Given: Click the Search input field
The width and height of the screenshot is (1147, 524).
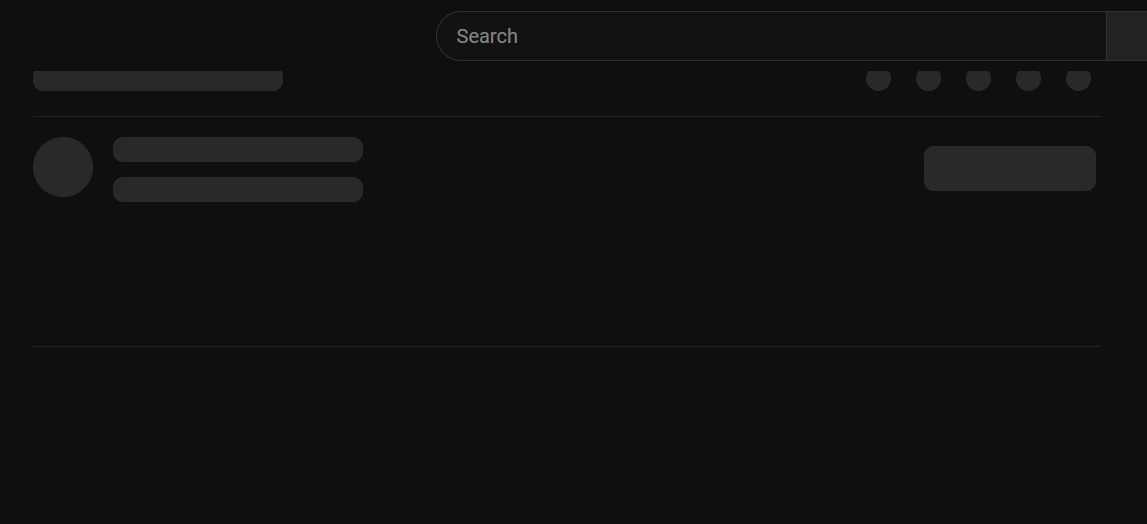Looking at the screenshot, I should (770, 36).
